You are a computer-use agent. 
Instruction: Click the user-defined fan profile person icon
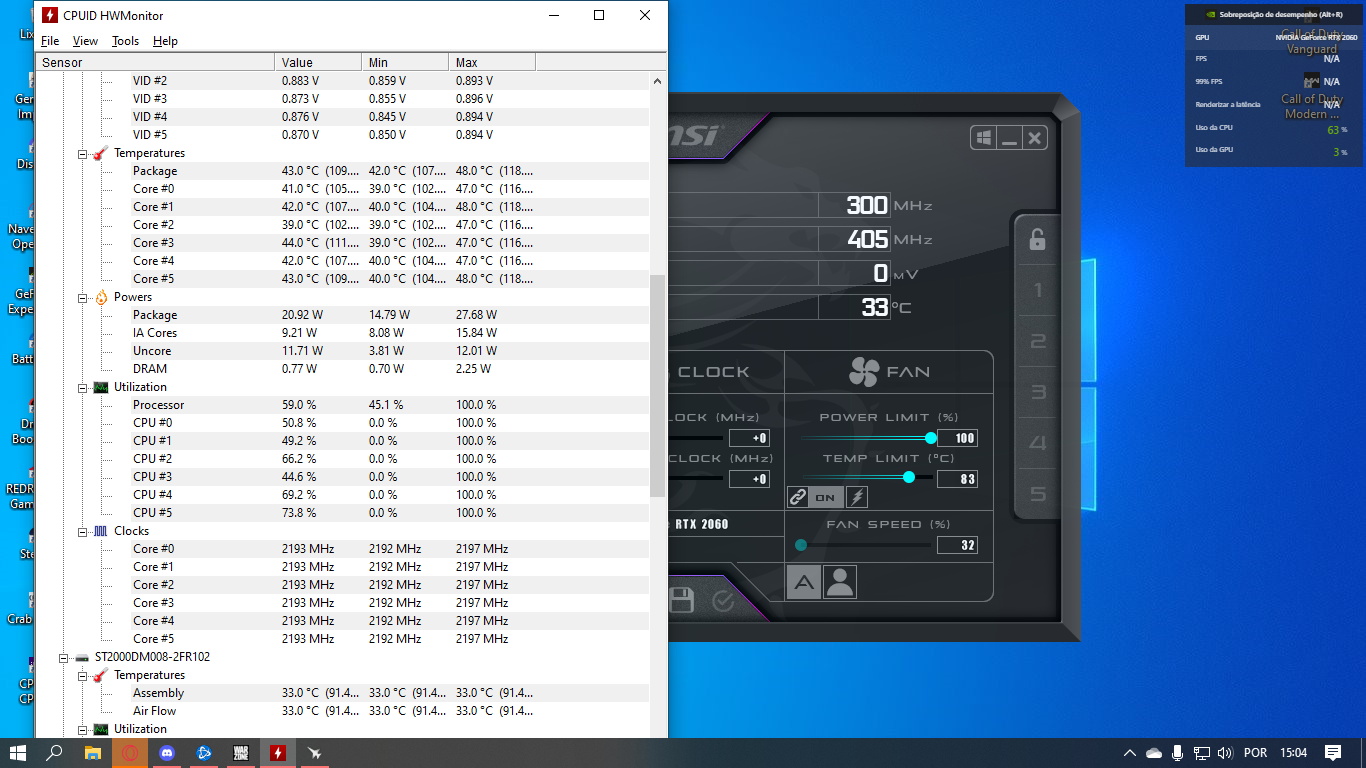coord(840,582)
